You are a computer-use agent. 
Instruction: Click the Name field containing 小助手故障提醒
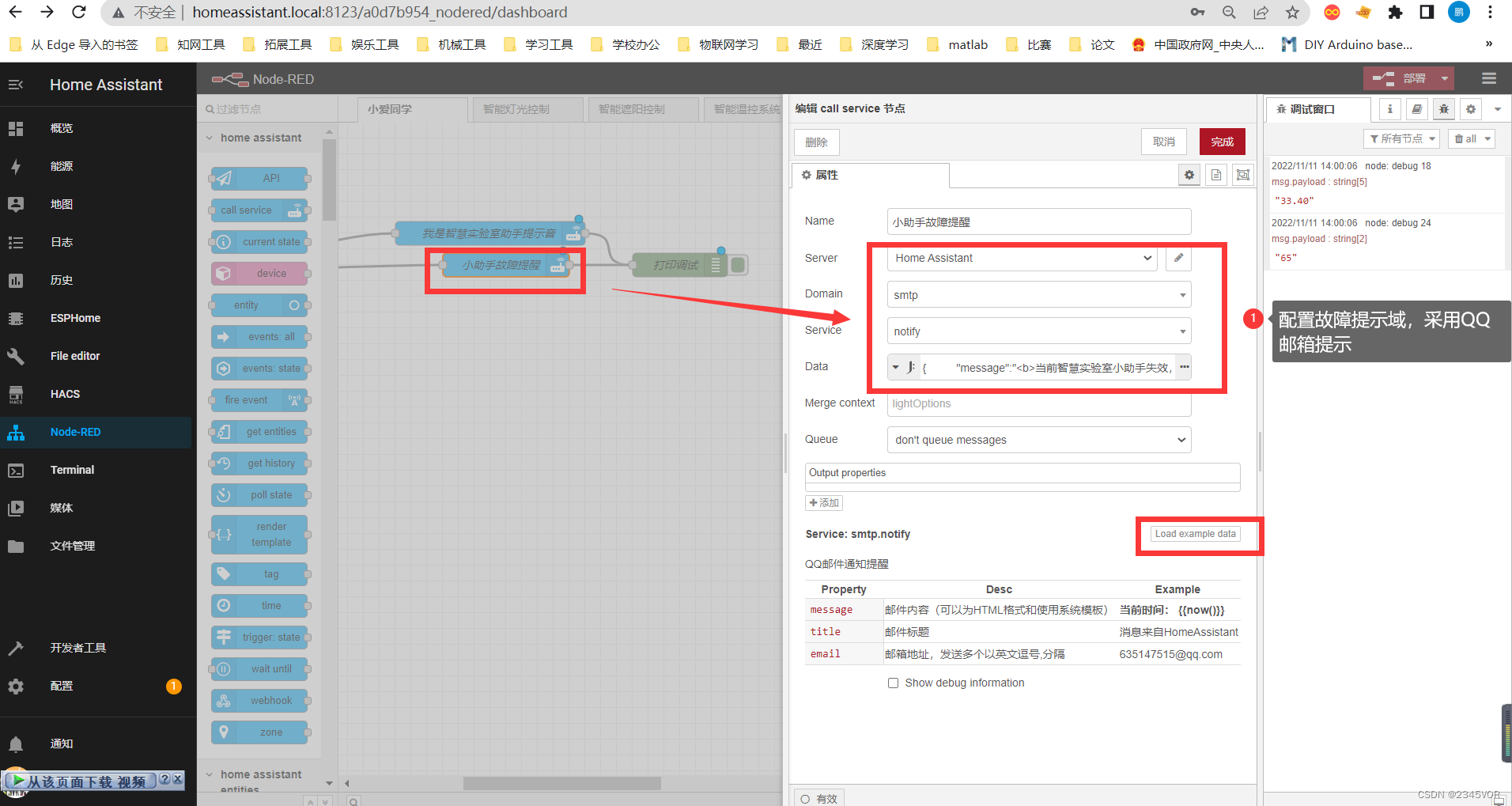[x=1039, y=222]
